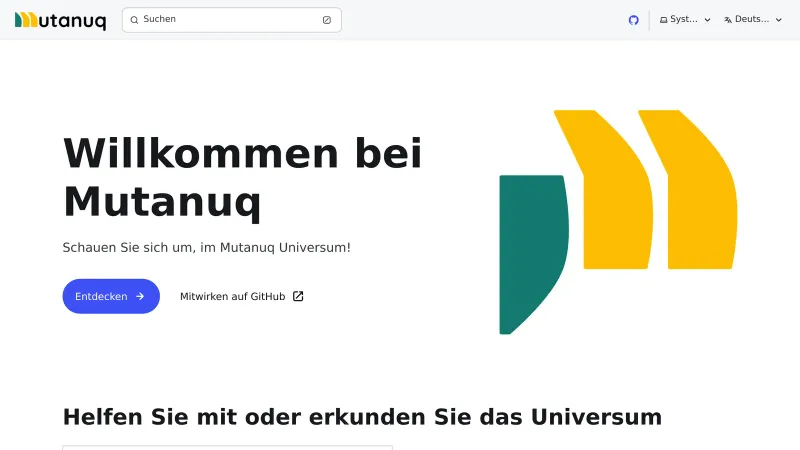Click the arrow icon on Entdecken button
Image resolution: width=800 pixels, height=450 pixels.
[x=140, y=296]
